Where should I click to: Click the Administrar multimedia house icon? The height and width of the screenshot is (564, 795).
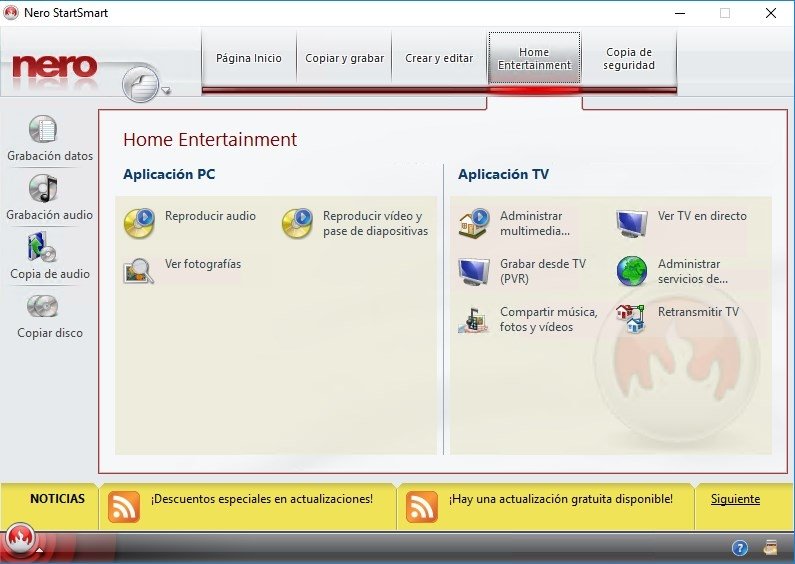474,223
